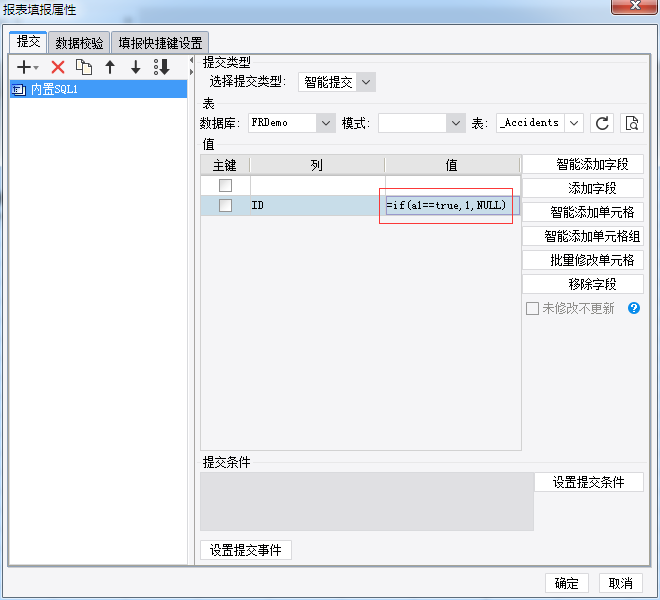Copy the selected submit item
This screenshot has width=660, height=600.
point(84,67)
